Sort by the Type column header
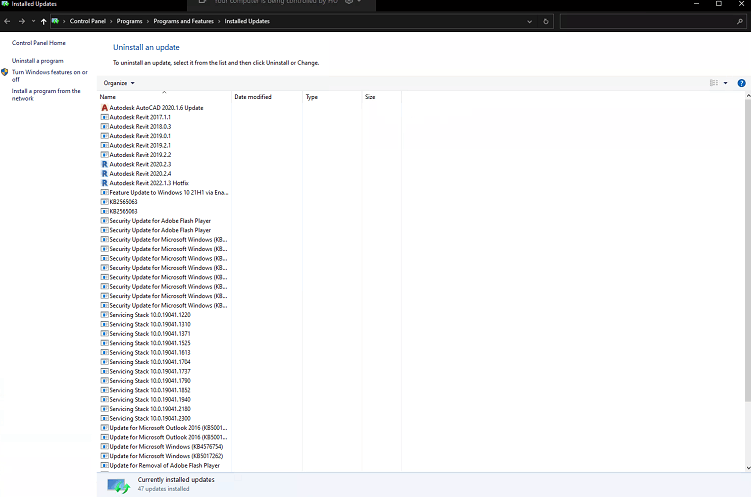 click(x=332, y=97)
